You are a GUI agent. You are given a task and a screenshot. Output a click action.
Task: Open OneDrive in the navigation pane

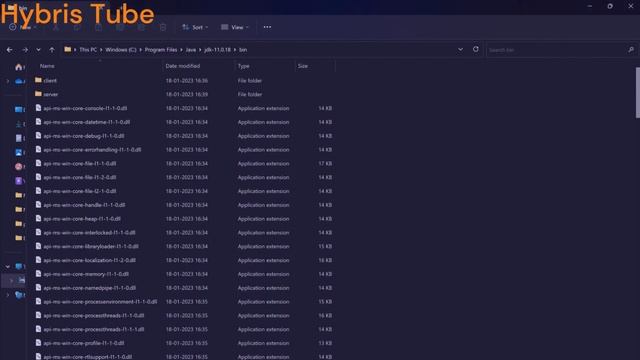tap(19, 81)
